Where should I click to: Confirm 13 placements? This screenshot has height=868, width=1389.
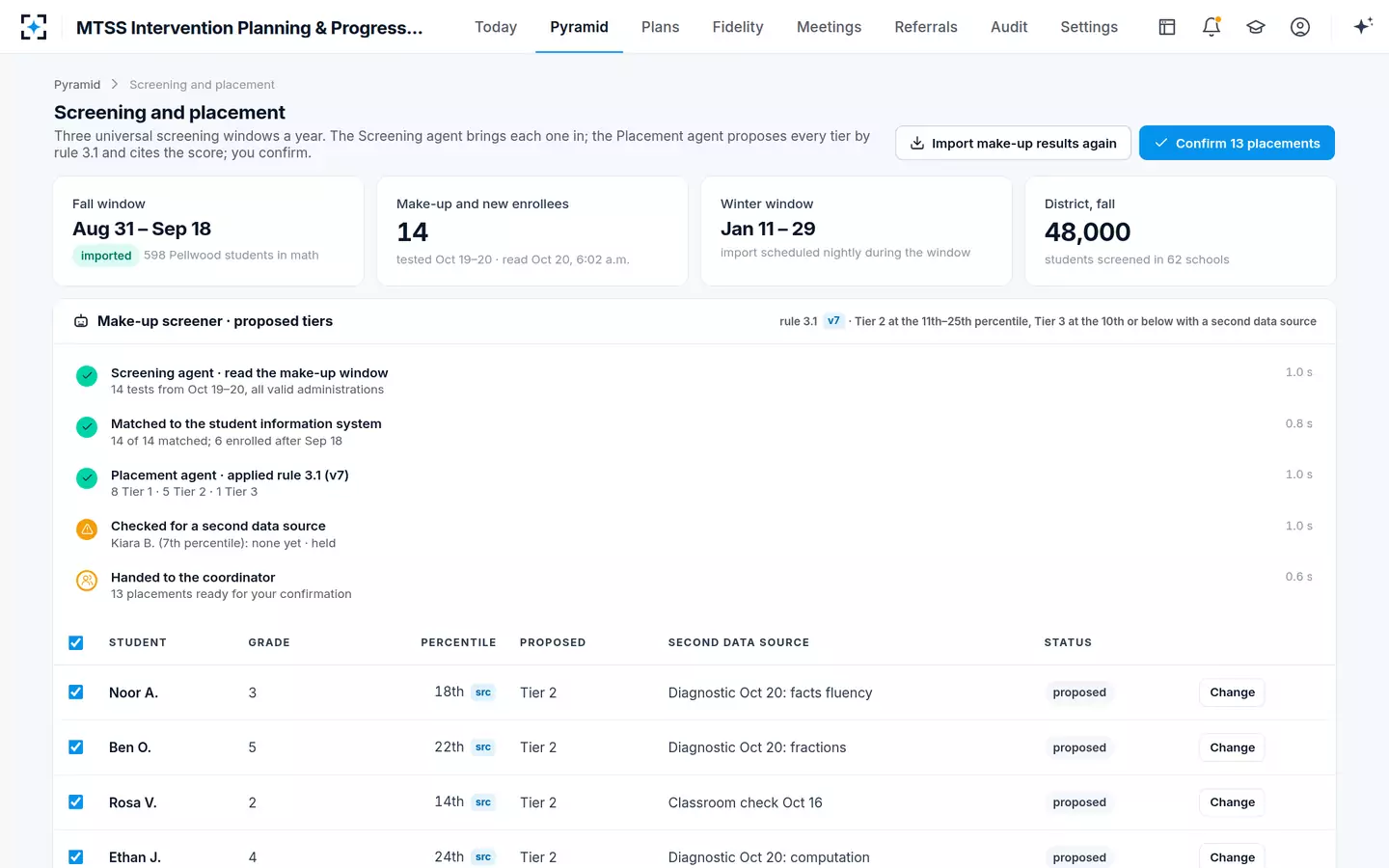pyautogui.click(x=1237, y=143)
